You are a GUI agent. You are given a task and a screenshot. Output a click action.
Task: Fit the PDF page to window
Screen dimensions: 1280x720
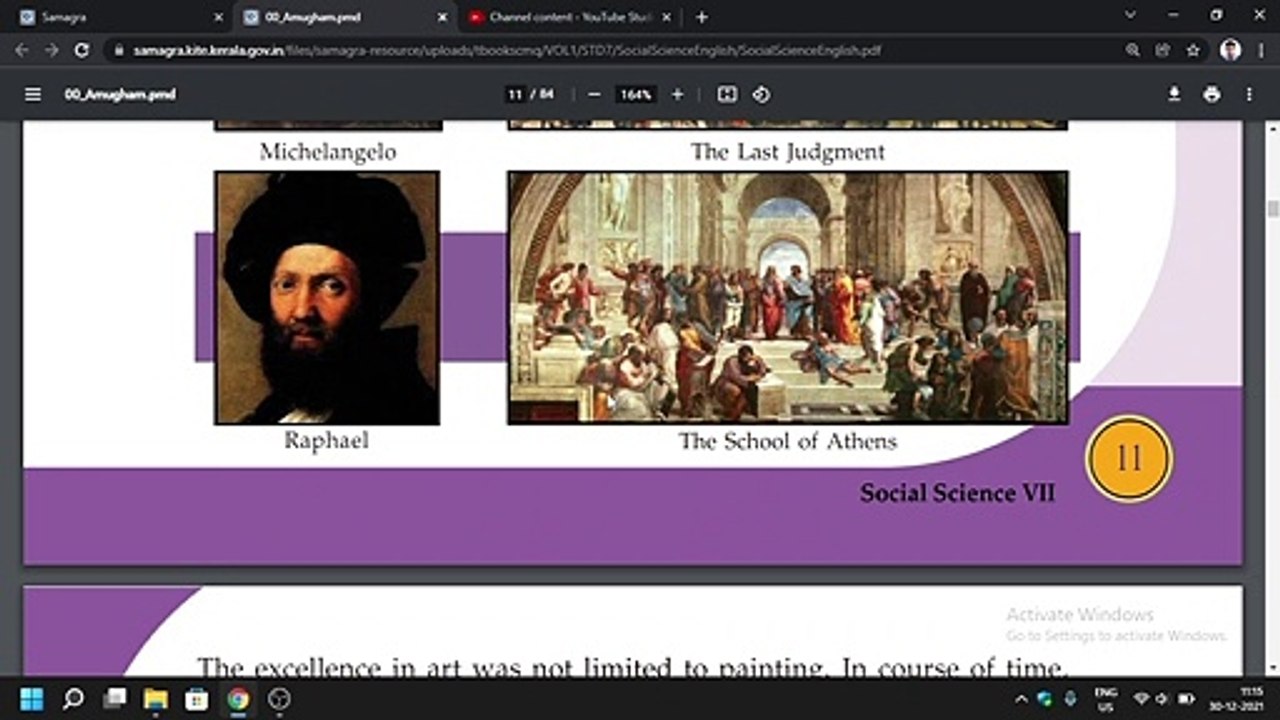[727, 94]
